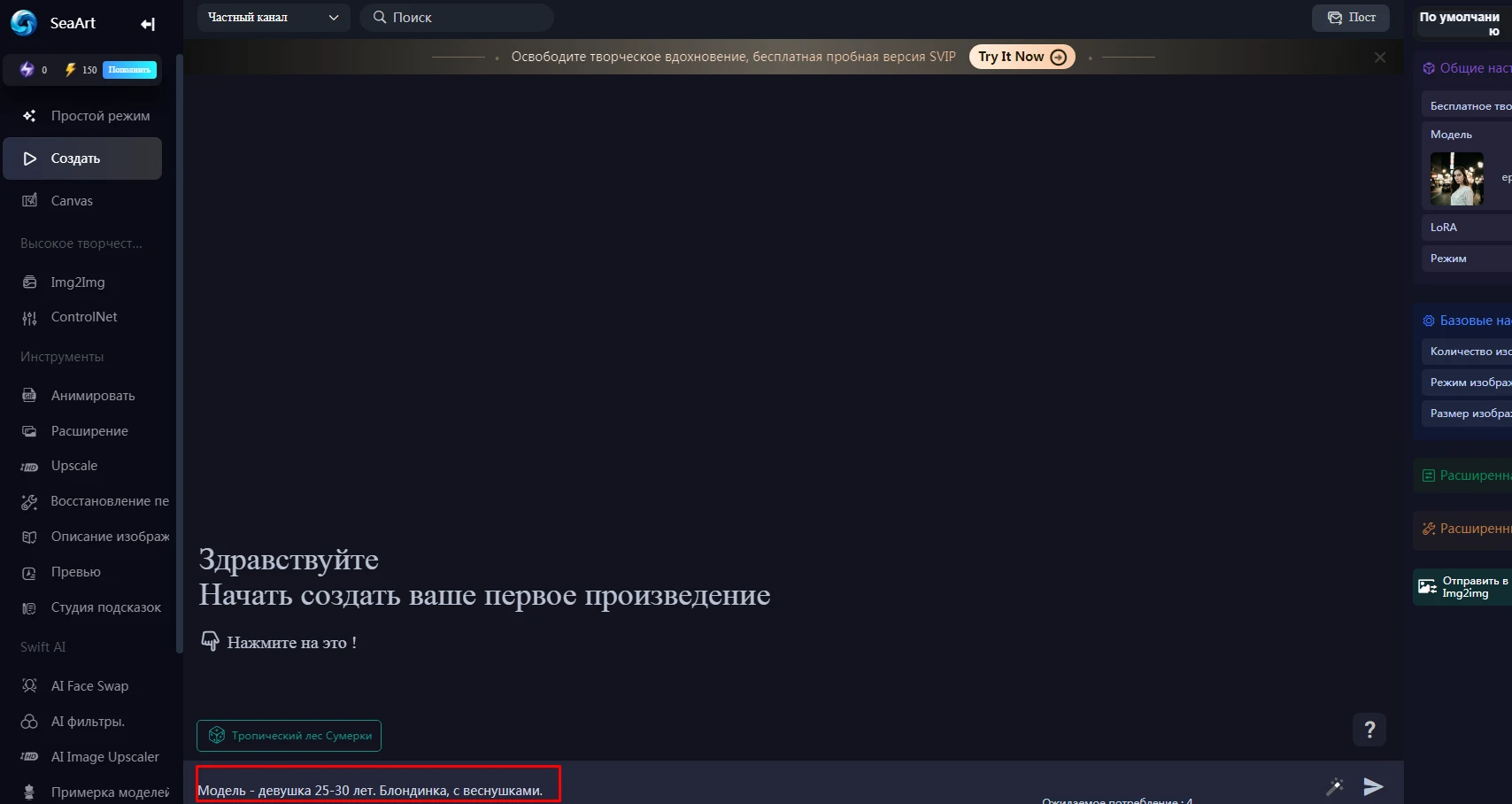This screenshot has width=1512, height=804.
Task: Send the prompt with paper plane icon
Action: click(1373, 786)
